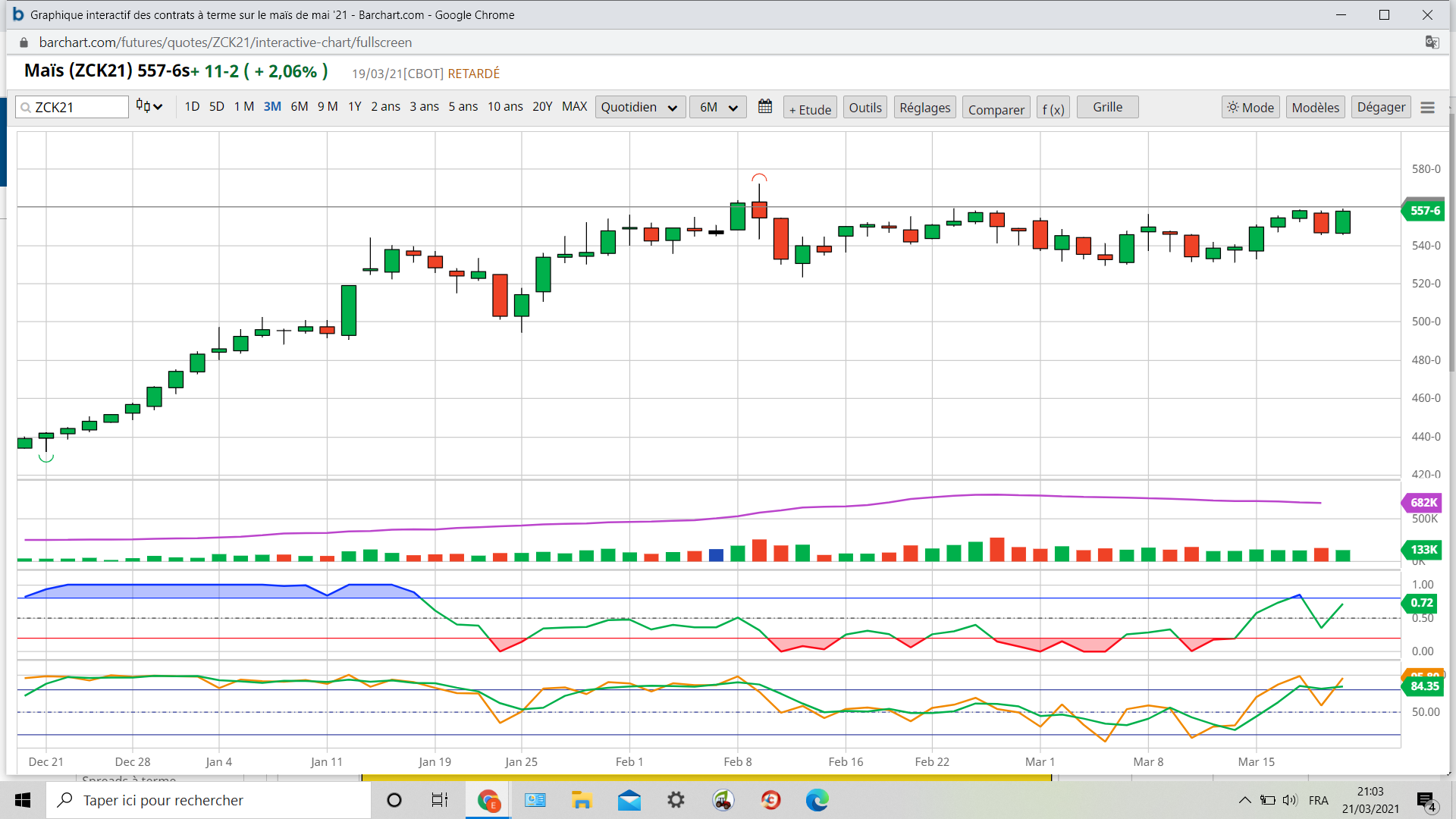
Task: Open File Explorer from taskbar
Action: point(582,800)
